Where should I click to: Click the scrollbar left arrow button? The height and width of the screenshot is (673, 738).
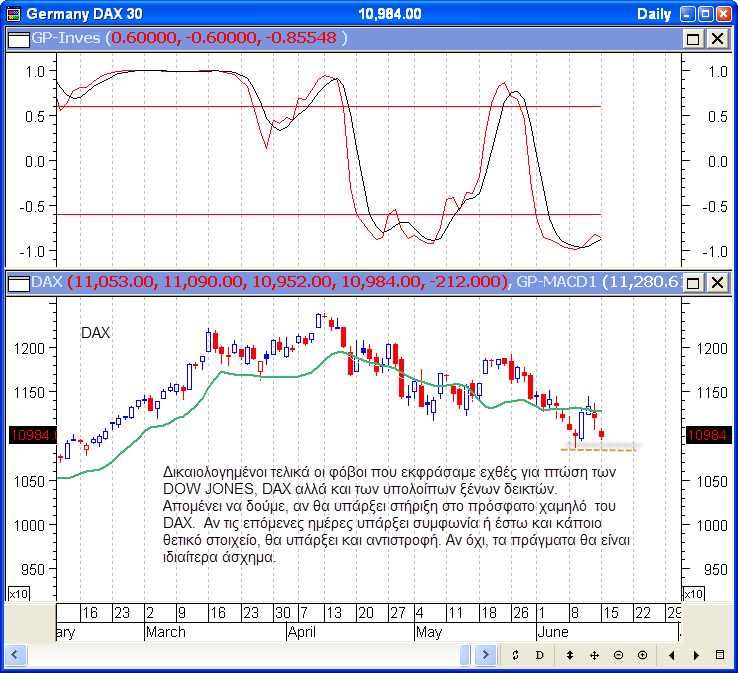click(15, 654)
